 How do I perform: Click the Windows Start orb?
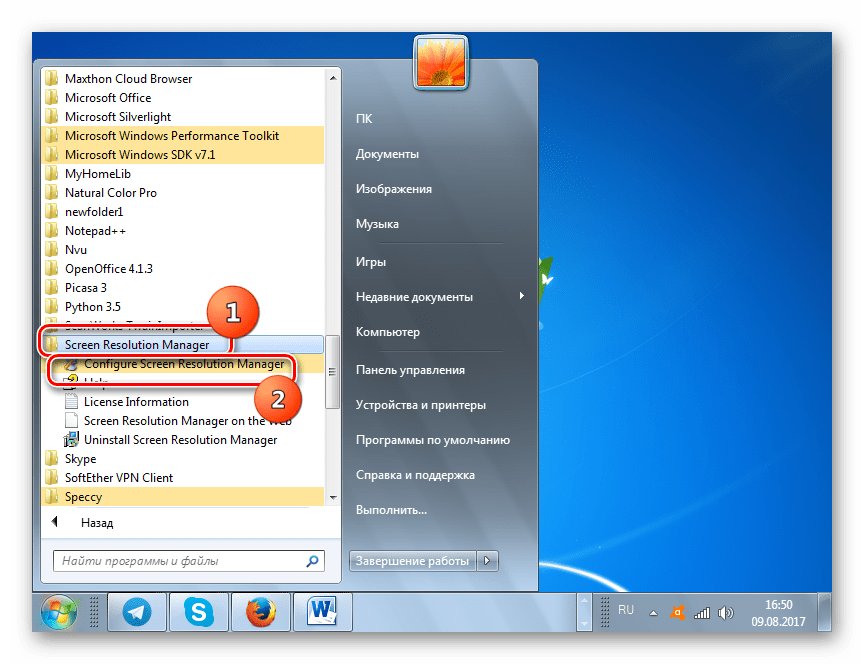coord(59,612)
